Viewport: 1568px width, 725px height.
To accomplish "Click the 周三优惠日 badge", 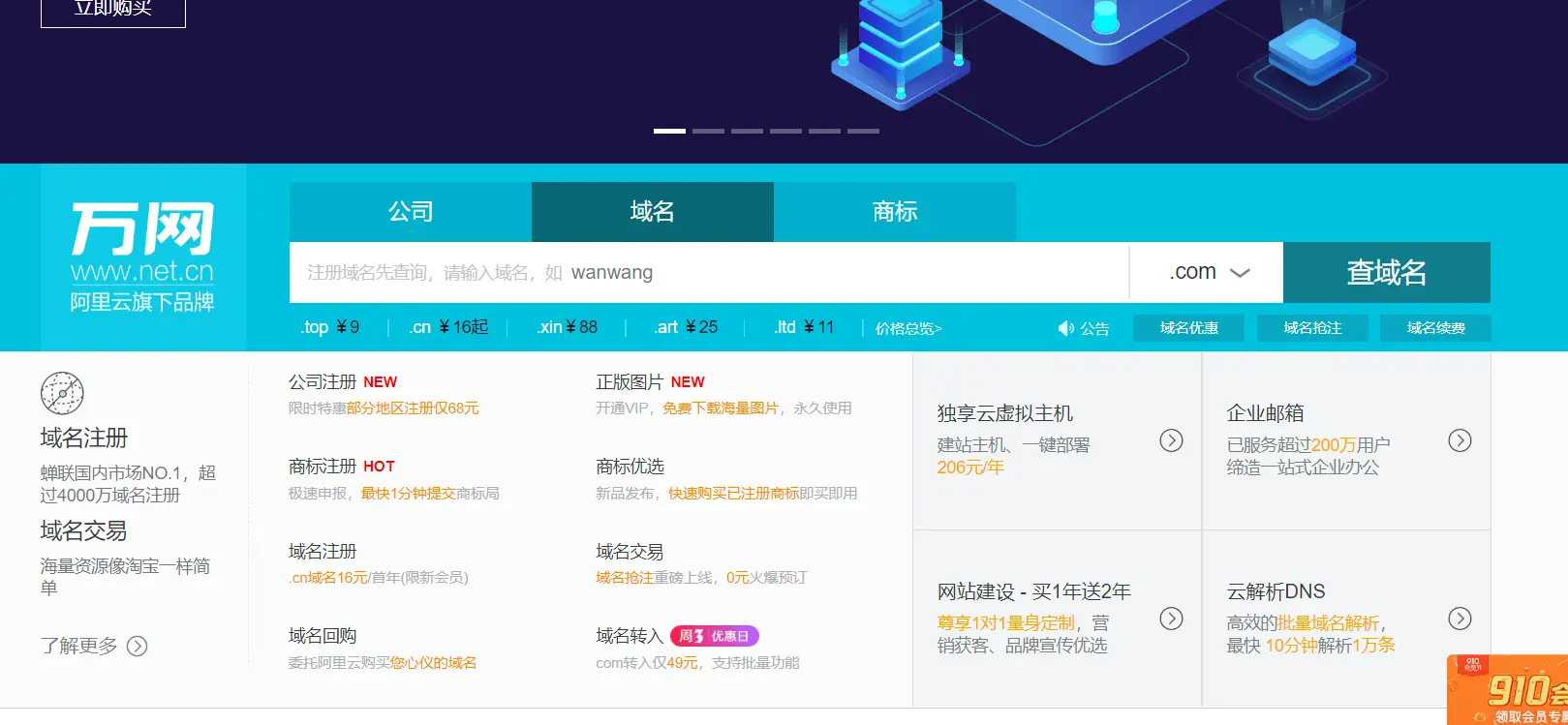I will 715,636.
